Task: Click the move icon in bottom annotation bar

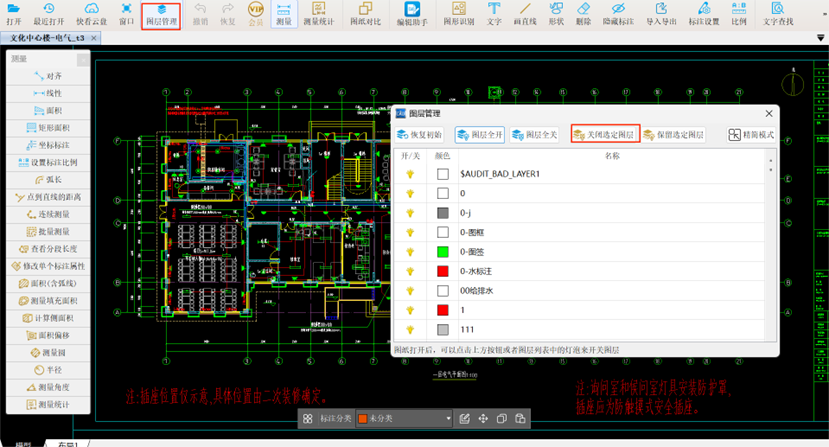Action: [x=483, y=418]
